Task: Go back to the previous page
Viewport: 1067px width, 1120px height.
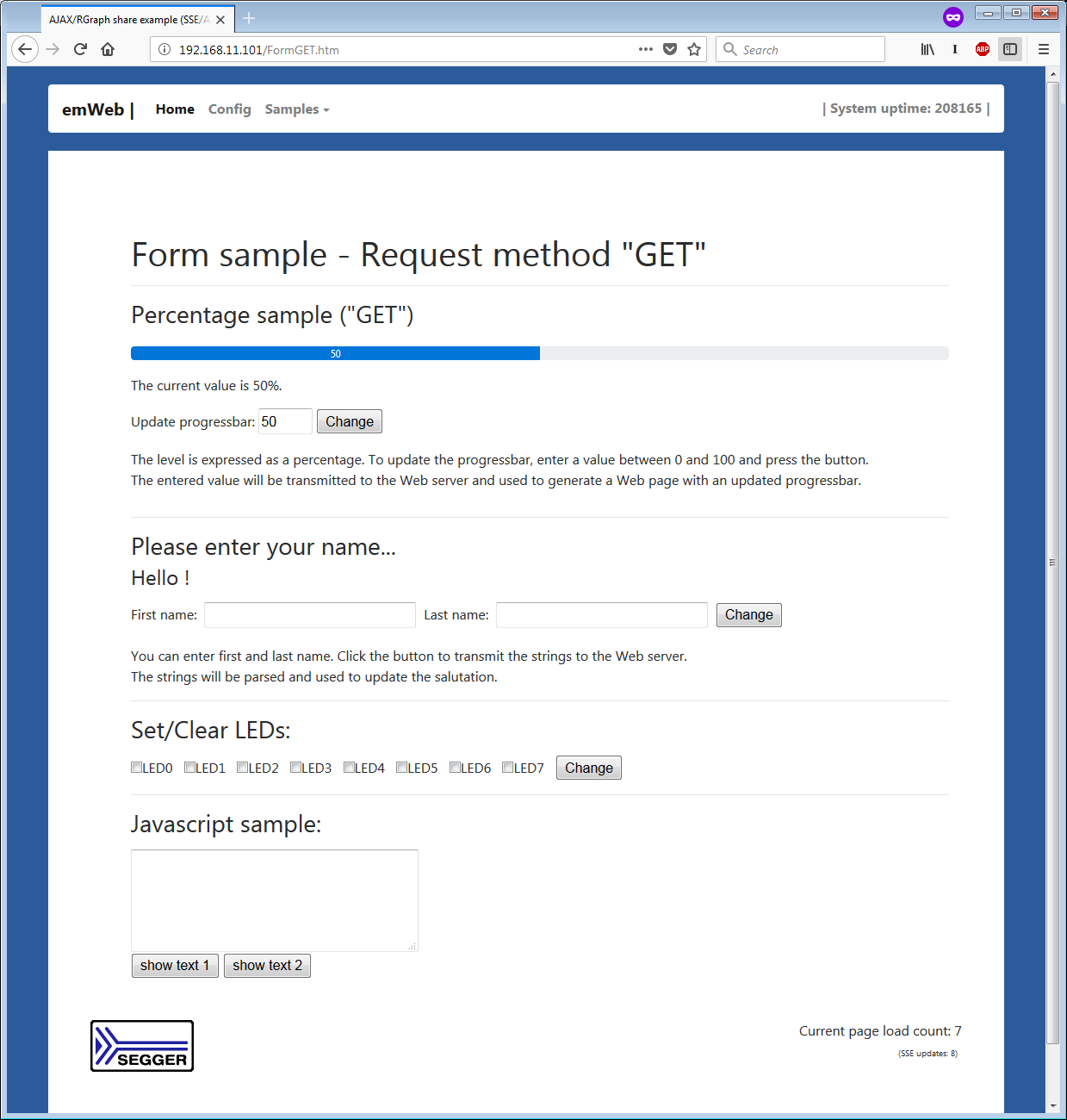Action: pos(25,49)
